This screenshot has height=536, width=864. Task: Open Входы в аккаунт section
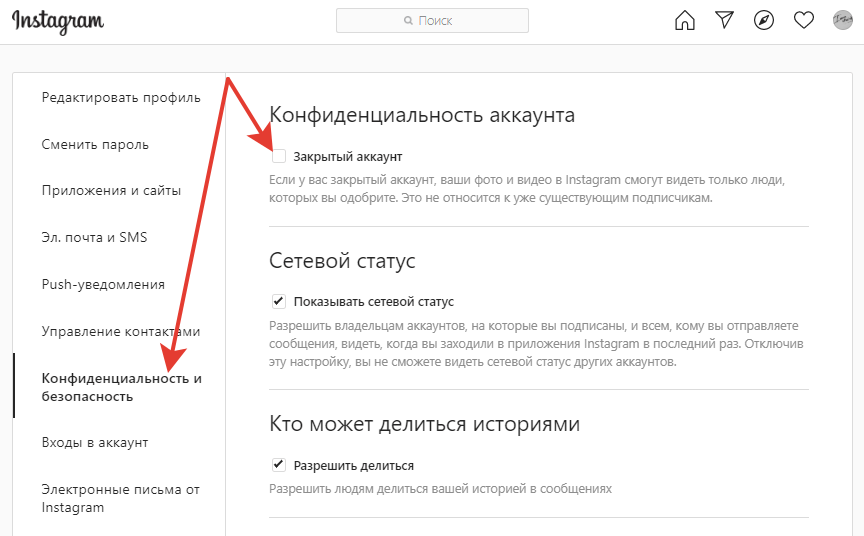(95, 442)
